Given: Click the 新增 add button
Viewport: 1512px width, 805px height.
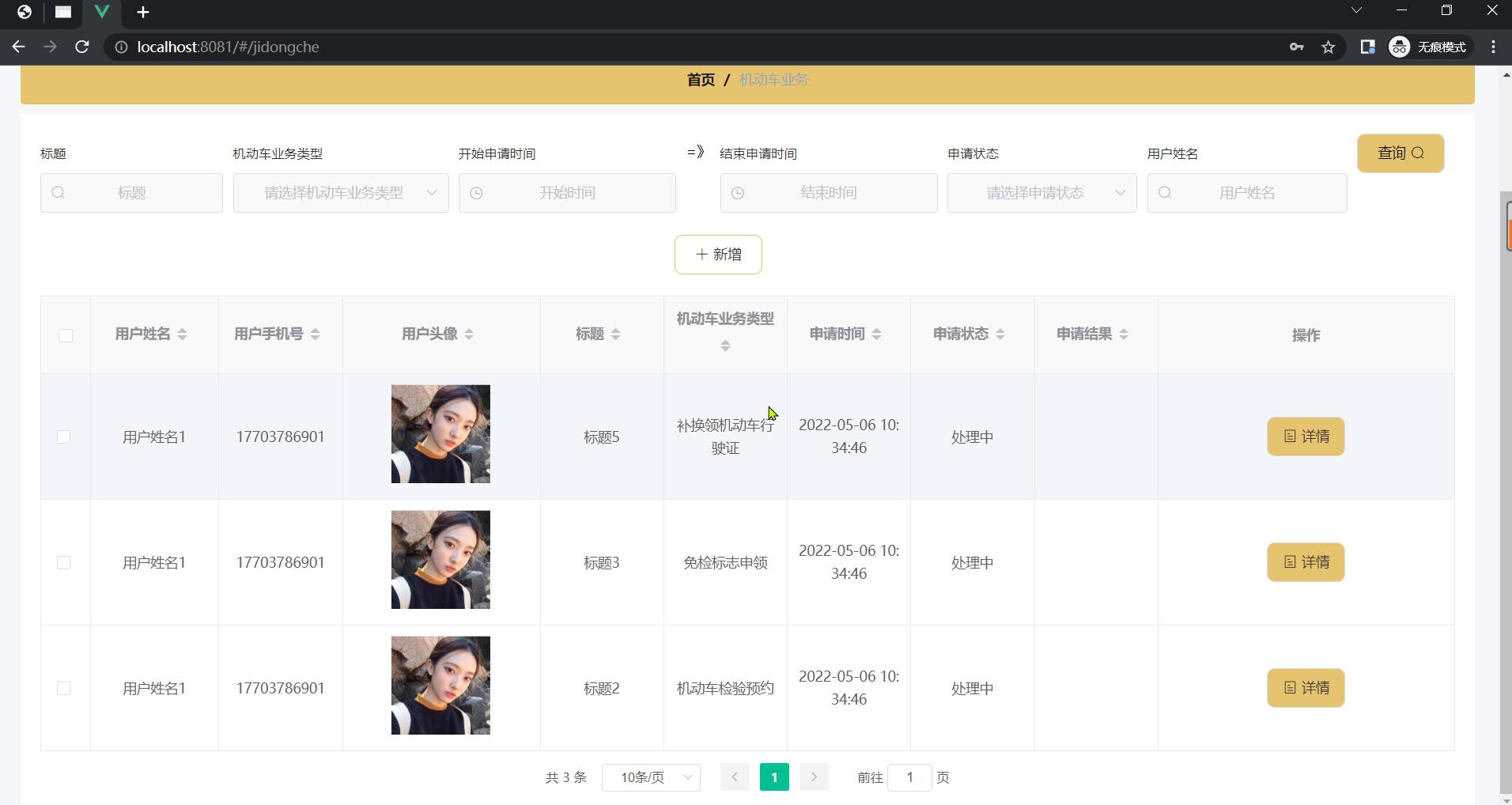Looking at the screenshot, I should [718, 255].
